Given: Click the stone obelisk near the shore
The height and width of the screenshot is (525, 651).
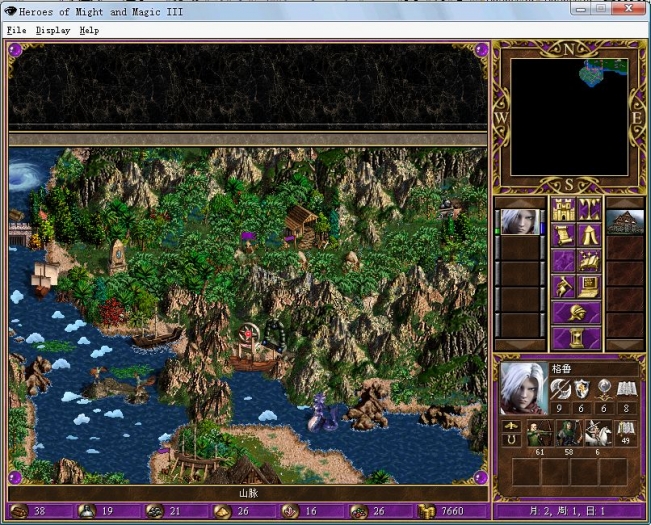Looking at the screenshot, I should point(118,256).
